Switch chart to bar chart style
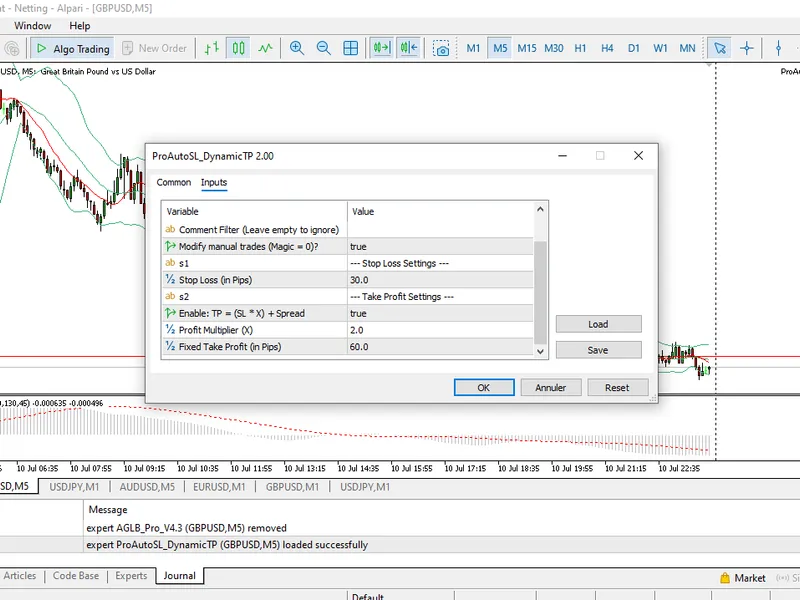The width and height of the screenshot is (800, 600). pos(212,48)
